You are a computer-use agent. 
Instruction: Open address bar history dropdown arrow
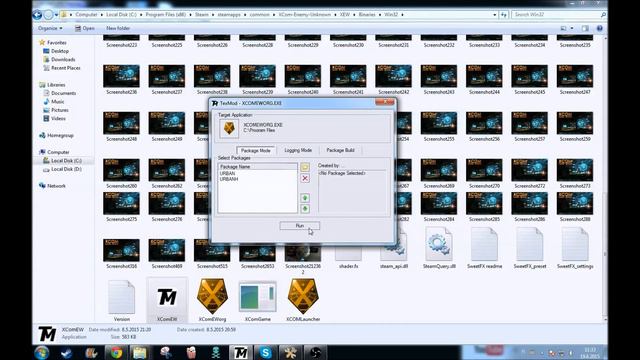(x=495, y=15)
